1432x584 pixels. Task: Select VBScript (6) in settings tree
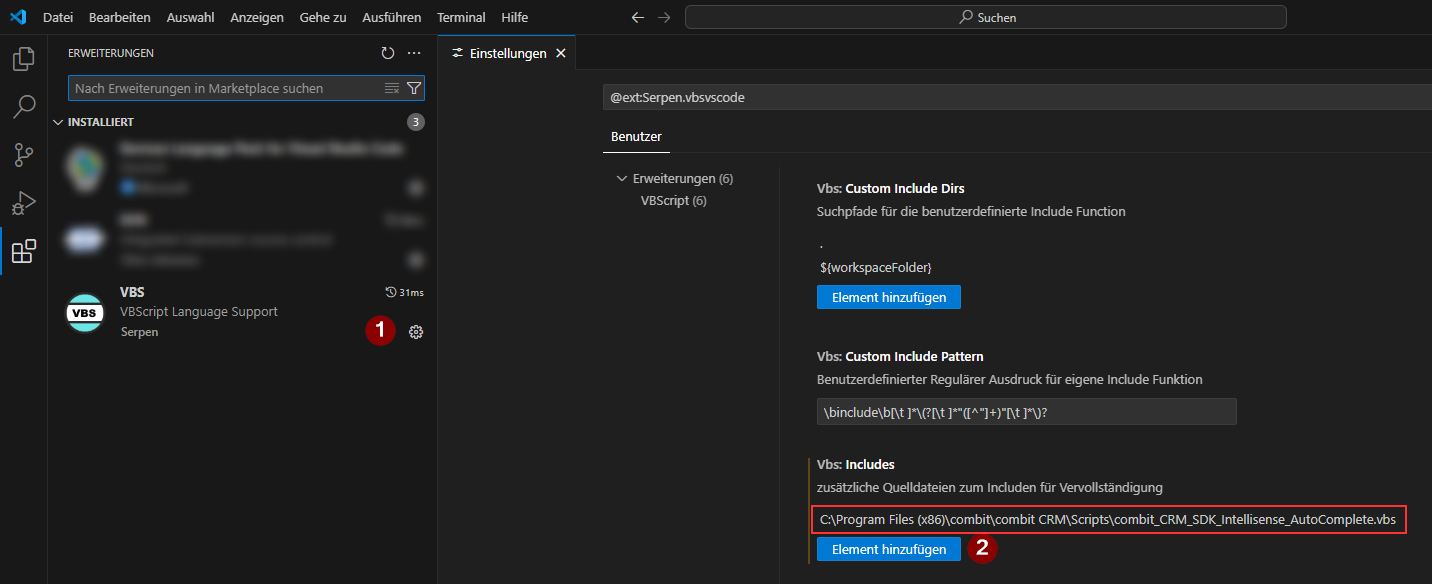pyautogui.click(x=673, y=200)
